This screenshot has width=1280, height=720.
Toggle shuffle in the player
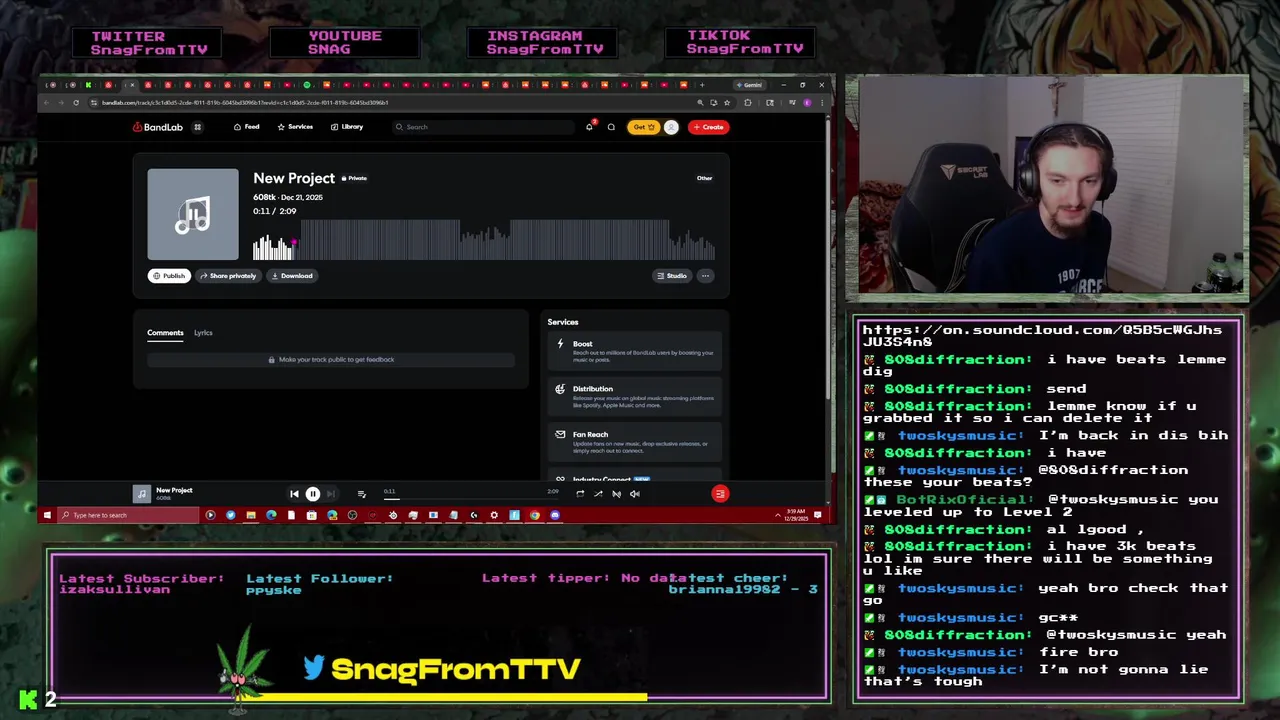[598, 494]
